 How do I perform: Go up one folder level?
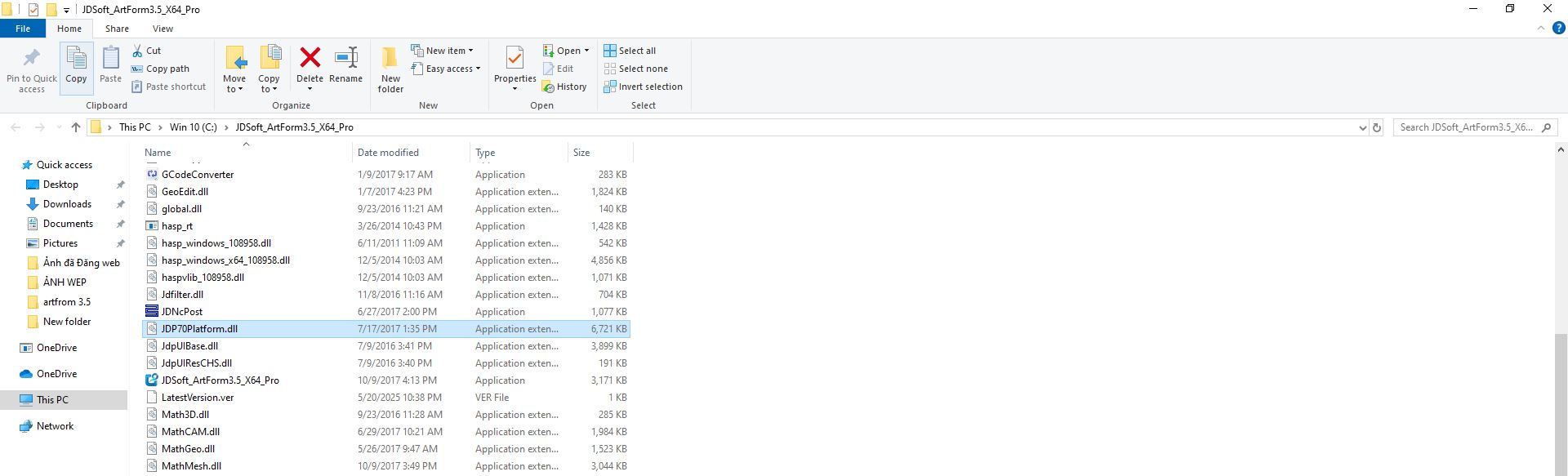[x=76, y=127]
